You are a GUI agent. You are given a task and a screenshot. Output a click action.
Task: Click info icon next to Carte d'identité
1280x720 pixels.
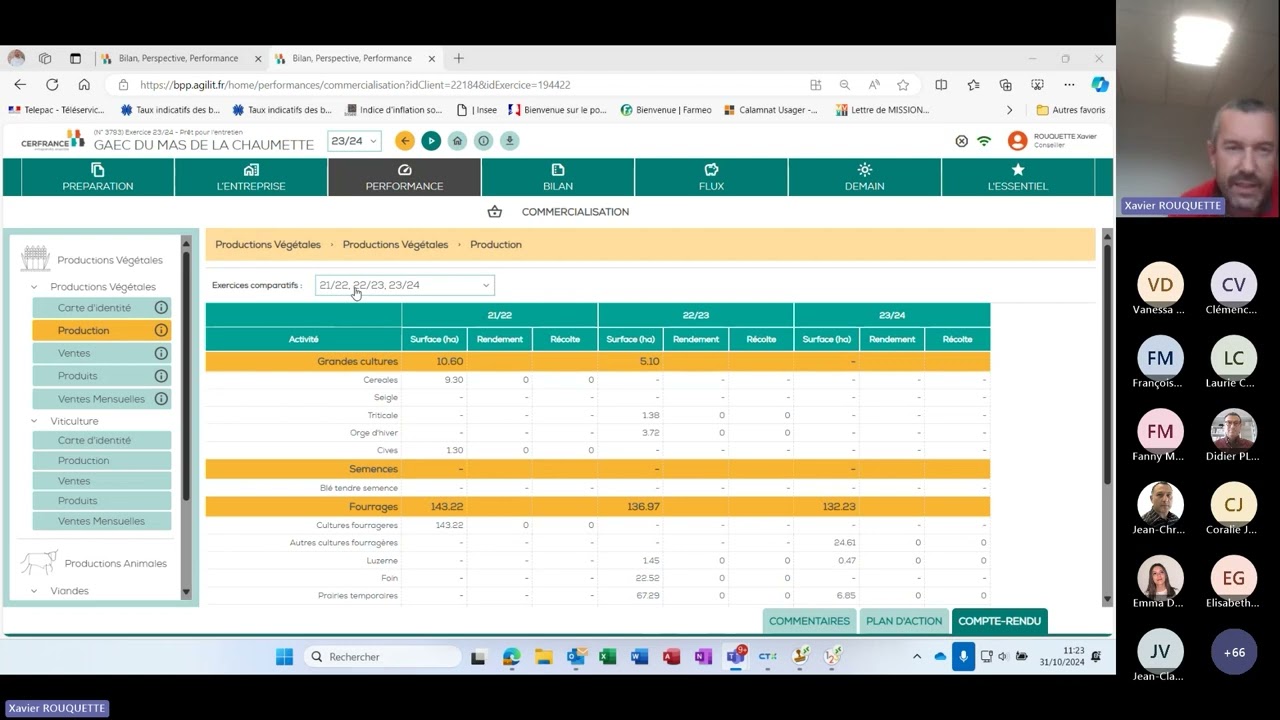coord(161,308)
